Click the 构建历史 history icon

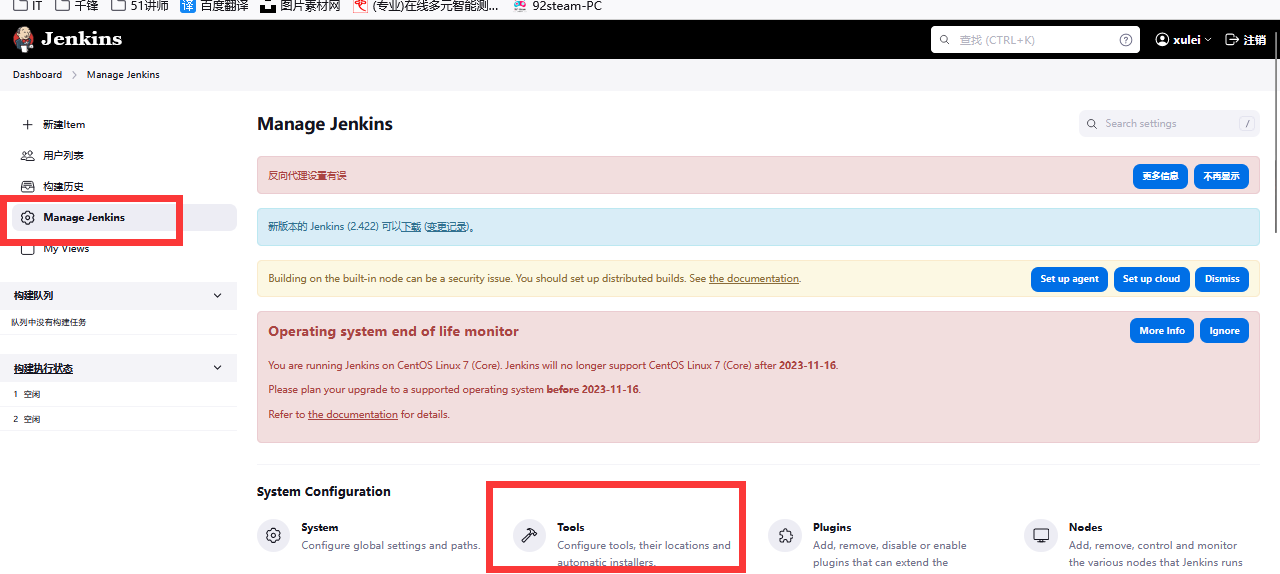click(27, 187)
